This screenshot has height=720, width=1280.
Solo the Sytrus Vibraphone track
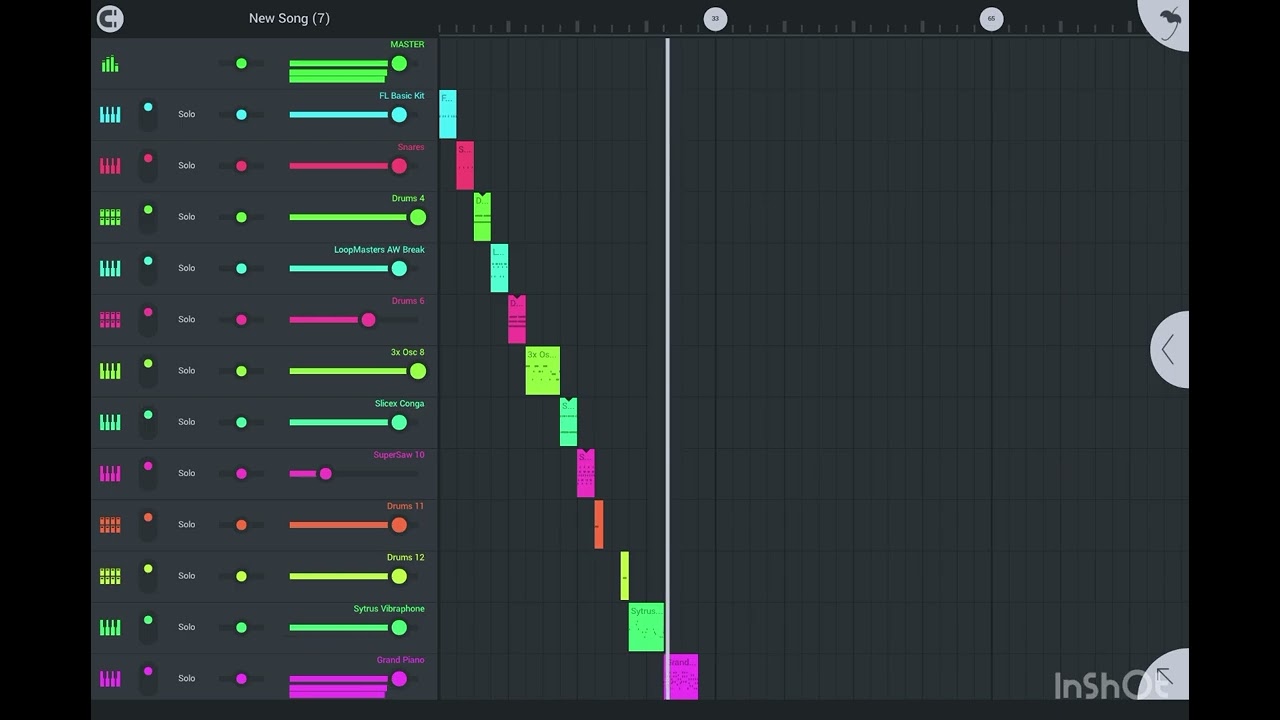pos(187,627)
